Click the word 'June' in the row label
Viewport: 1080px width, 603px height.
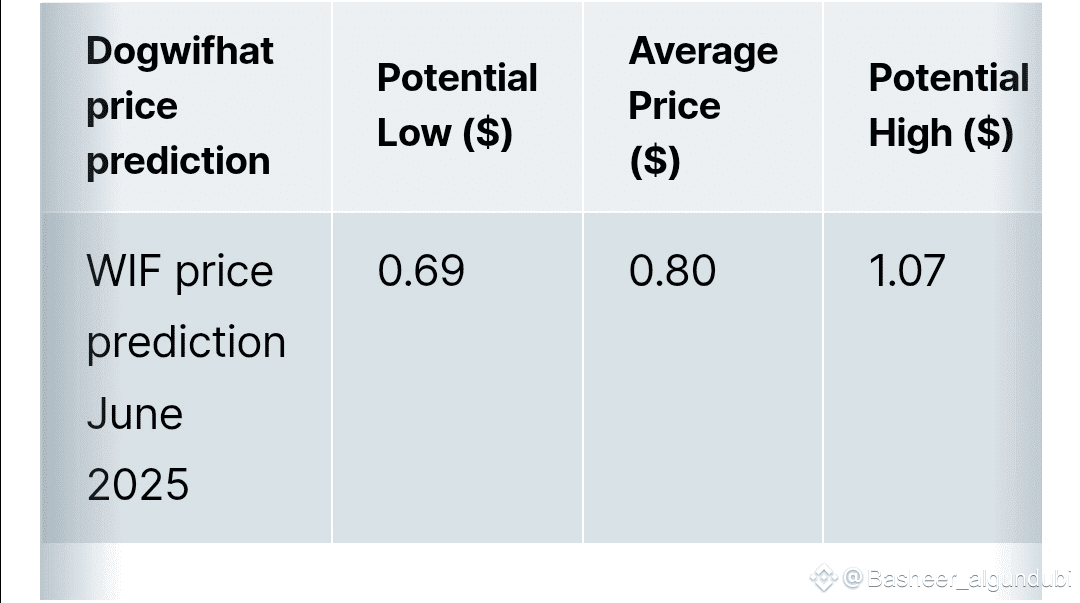pos(135,413)
